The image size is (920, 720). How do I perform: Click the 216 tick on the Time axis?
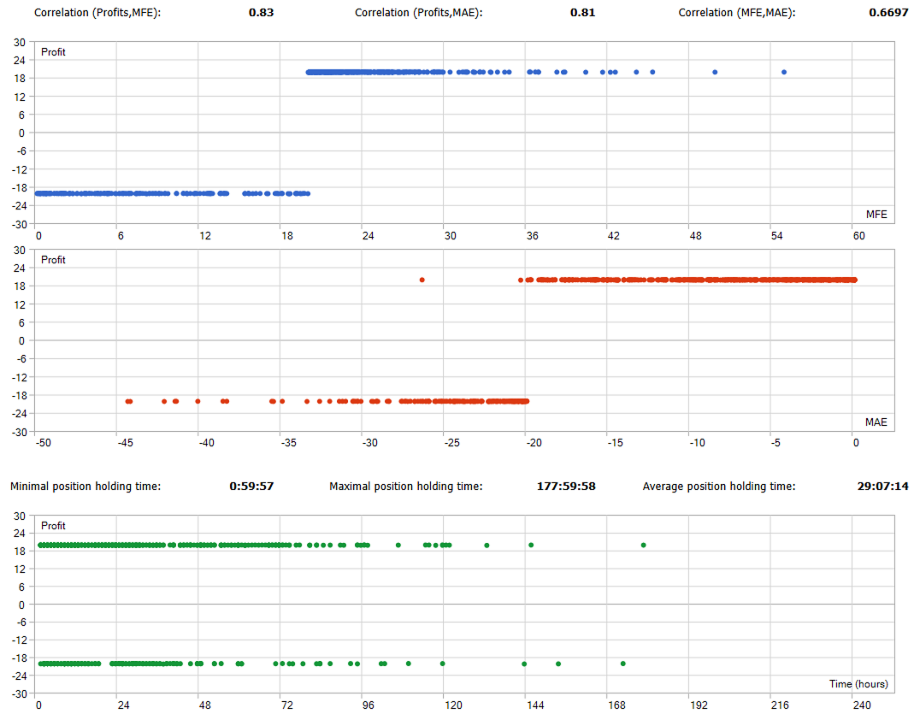tap(780, 705)
